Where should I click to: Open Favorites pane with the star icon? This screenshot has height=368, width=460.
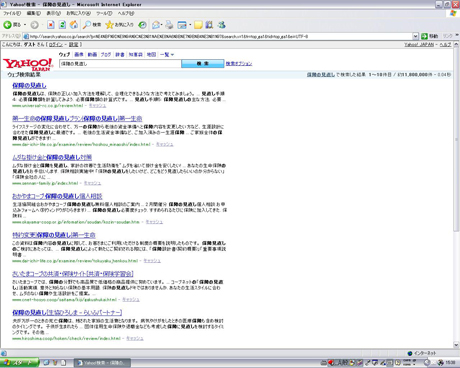pyautogui.click(x=119, y=25)
